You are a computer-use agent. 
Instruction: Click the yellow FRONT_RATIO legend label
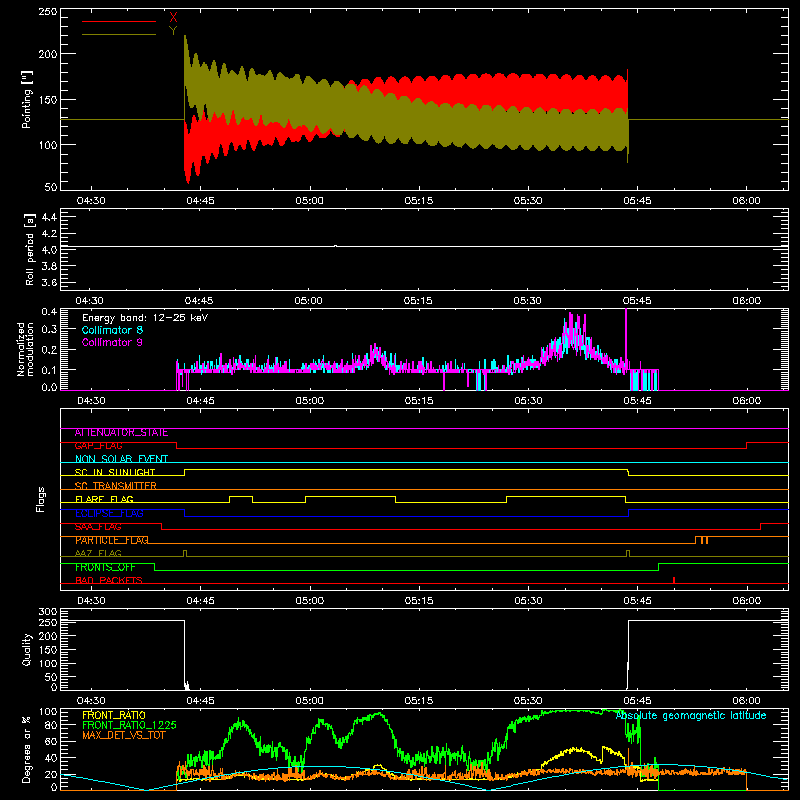tap(114, 715)
